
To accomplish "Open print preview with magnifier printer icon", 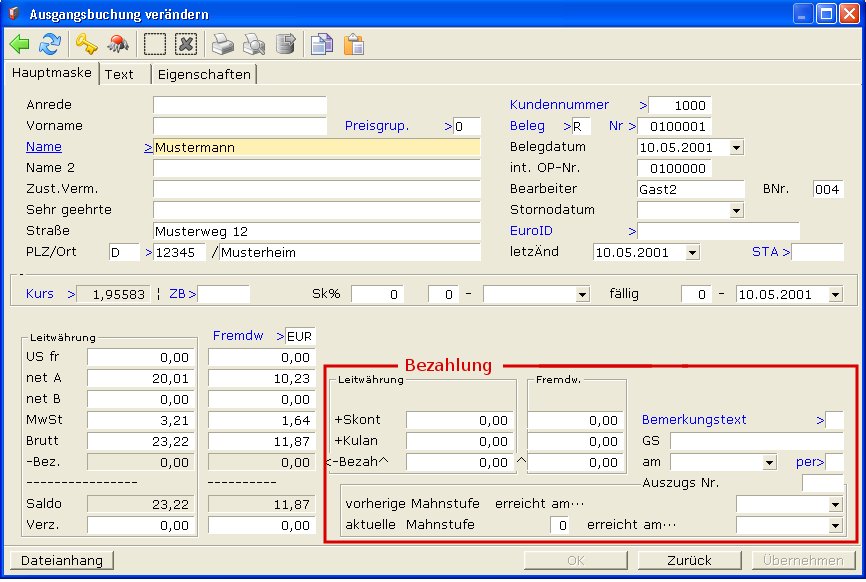I will pos(254,44).
